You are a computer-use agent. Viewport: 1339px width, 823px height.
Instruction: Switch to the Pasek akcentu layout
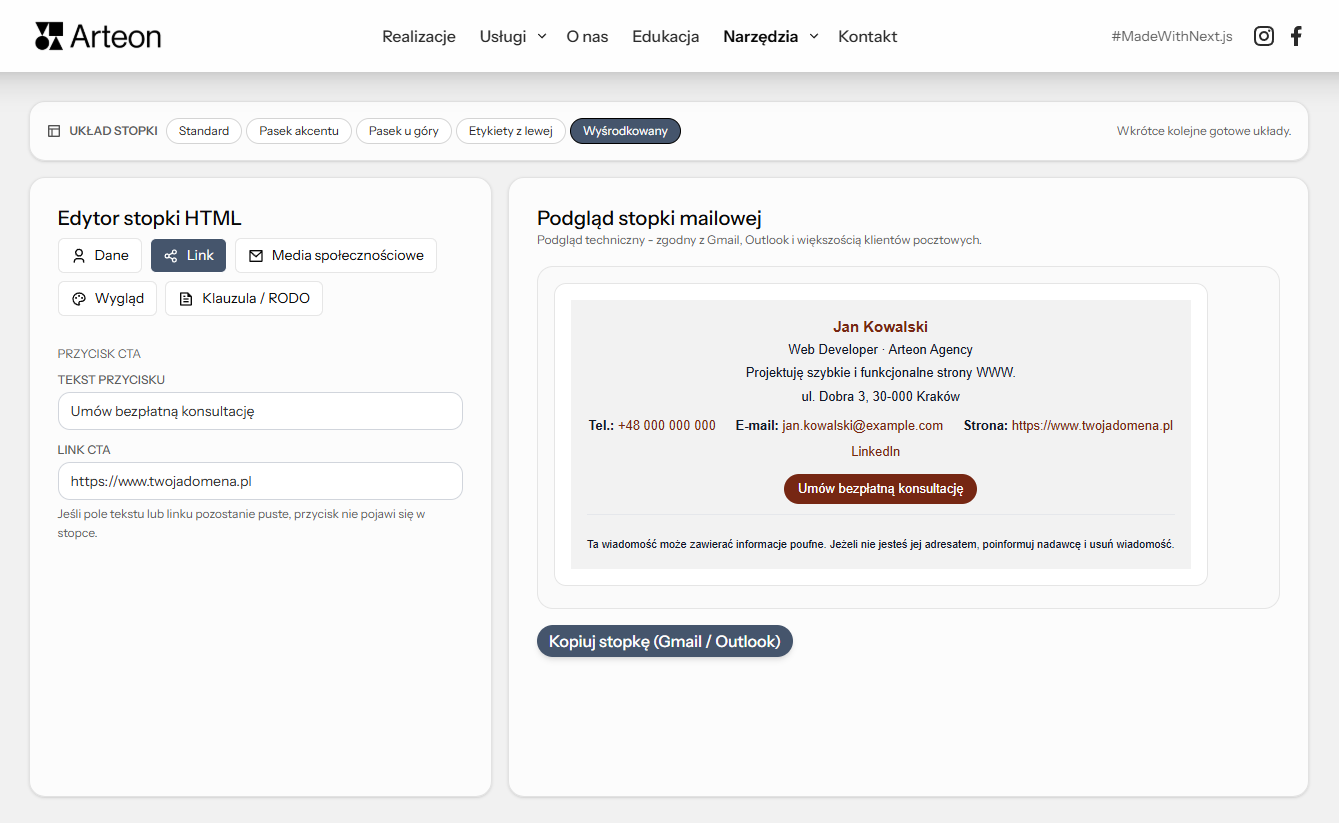coord(298,130)
